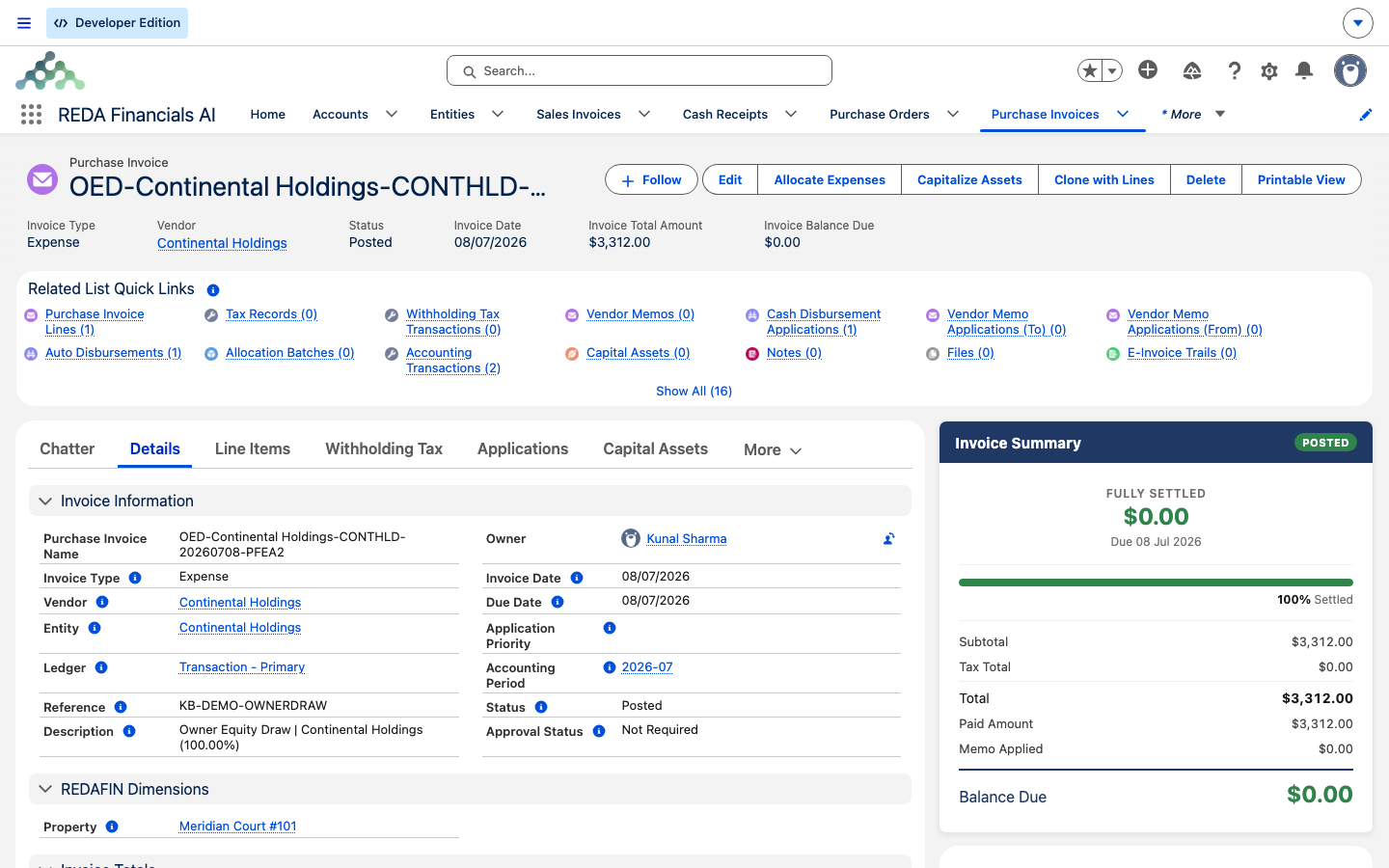1389x868 pixels.
Task: Open the Sales Invoices dropdown chevron
Action: coord(644,114)
